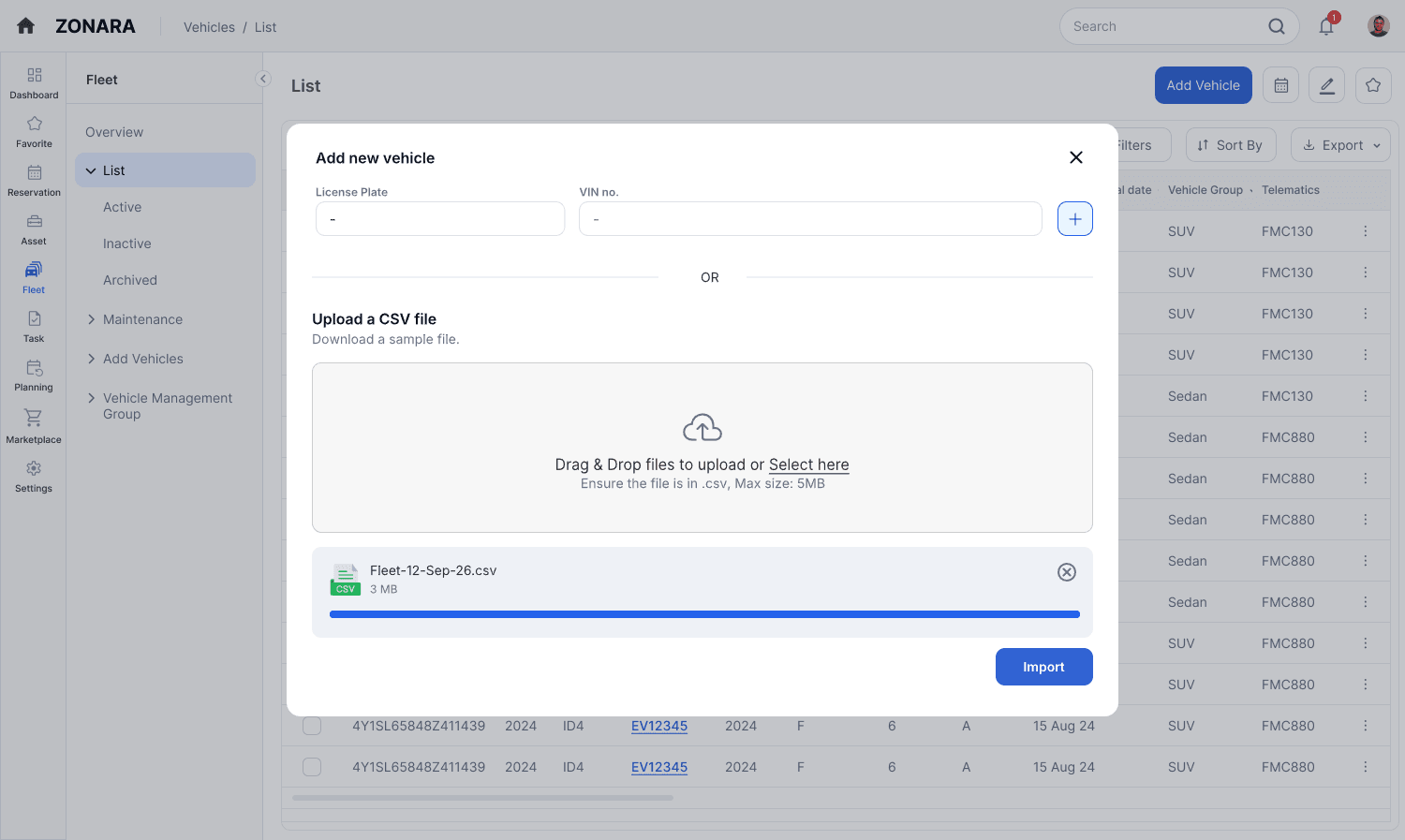Viewport: 1405px width, 840px height.
Task: Remove the Fleet-12-Sep-26.csv uploaded file
Action: point(1067,572)
